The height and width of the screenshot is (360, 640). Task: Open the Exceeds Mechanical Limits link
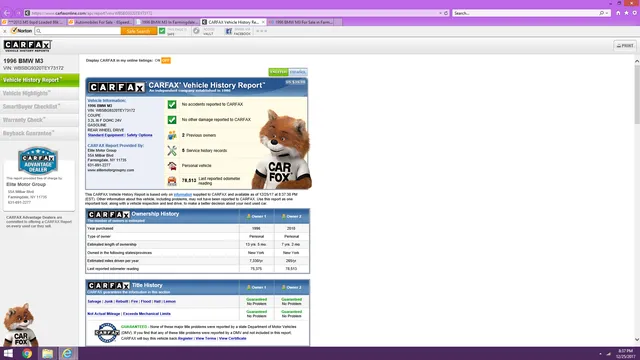[147, 314]
